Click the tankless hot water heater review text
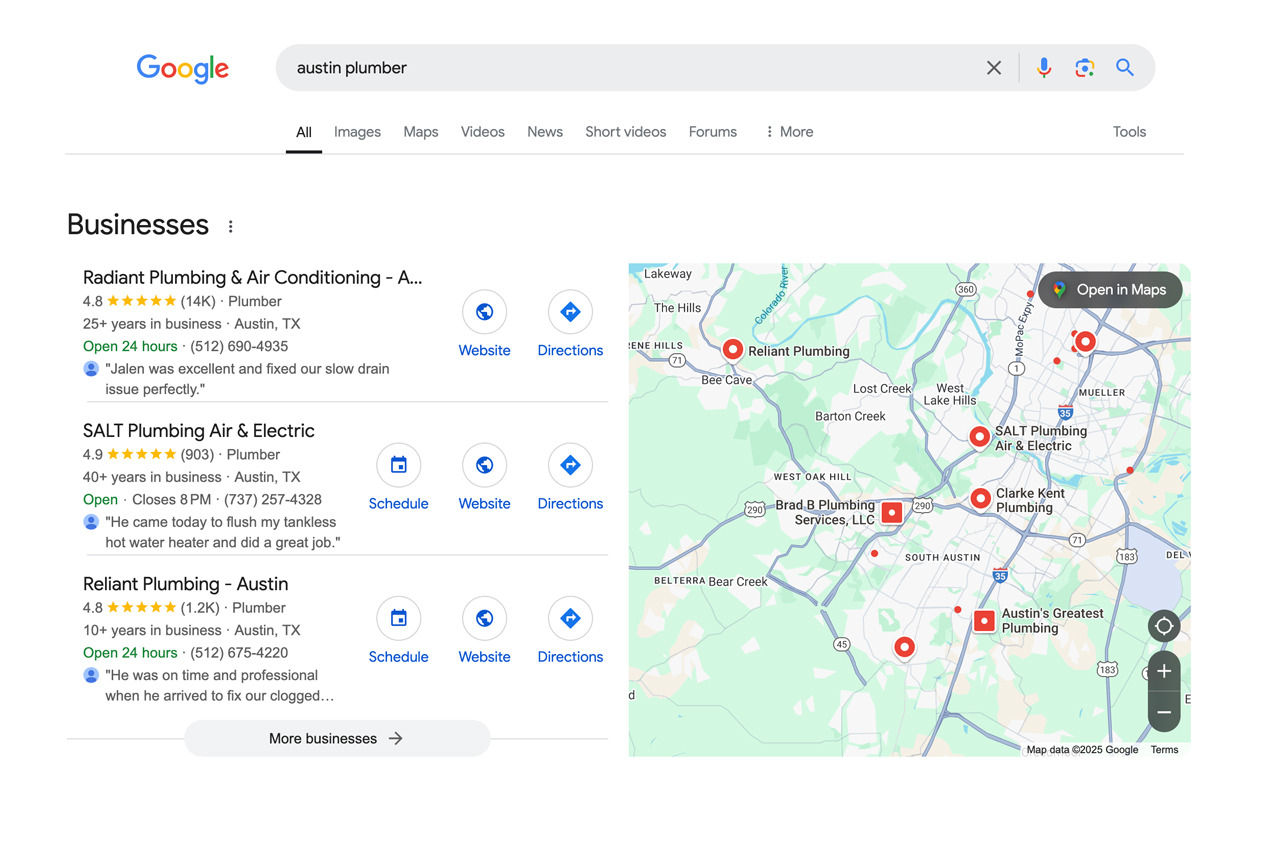The image size is (1280, 853). pos(223,532)
